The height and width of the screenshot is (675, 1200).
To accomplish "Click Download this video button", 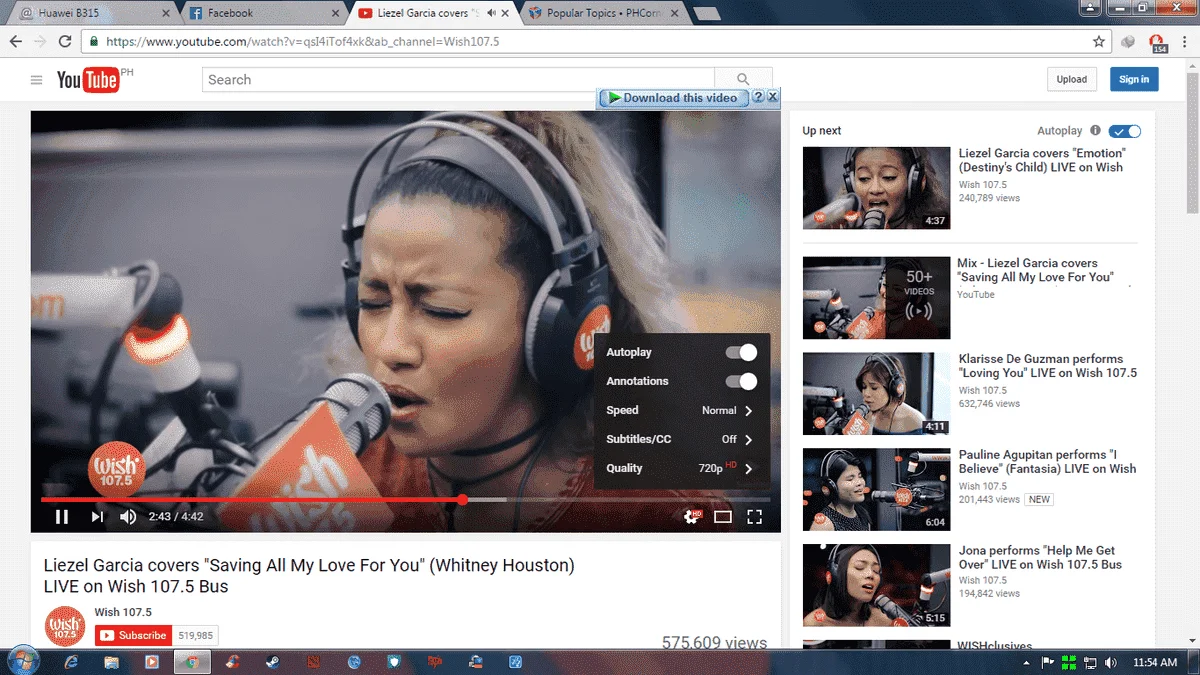I will [673, 97].
